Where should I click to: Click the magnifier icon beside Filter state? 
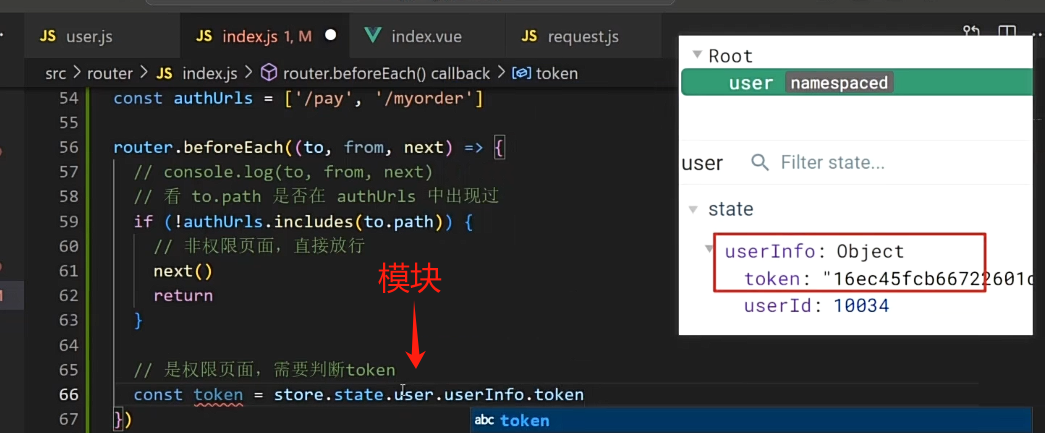[x=760, y=163]
